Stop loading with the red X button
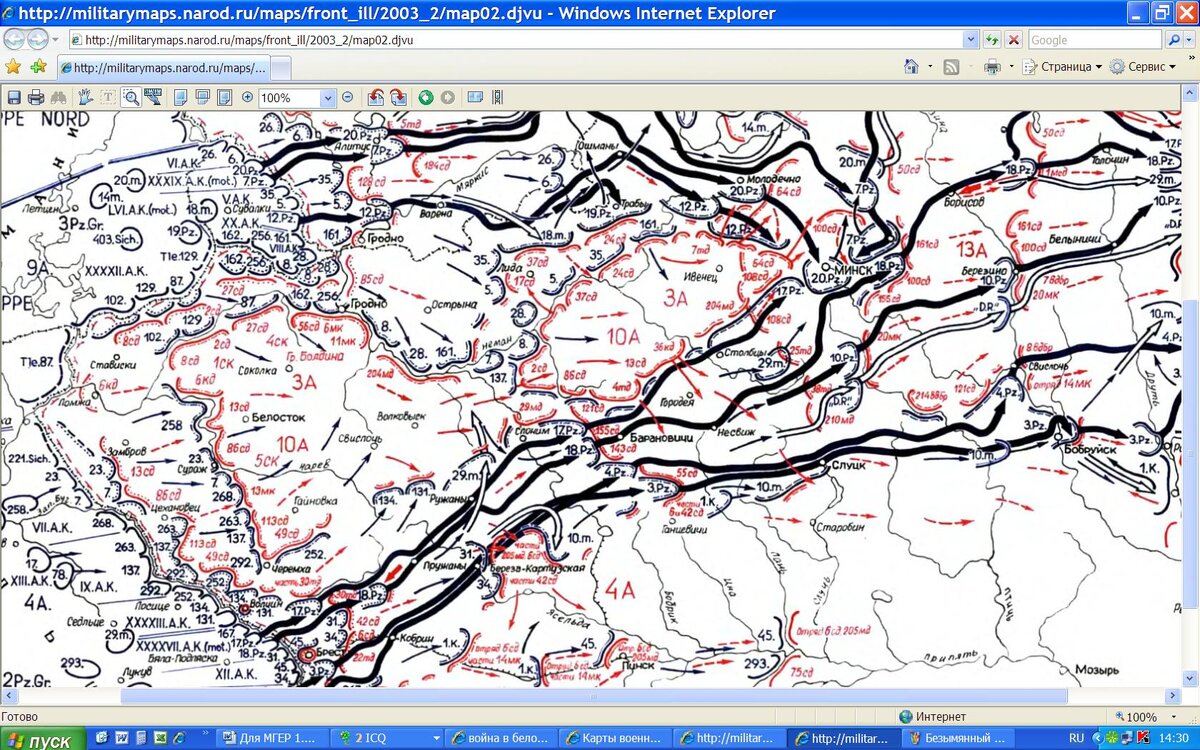The width and height of the screenshot is (1200, 750). 1014,40
